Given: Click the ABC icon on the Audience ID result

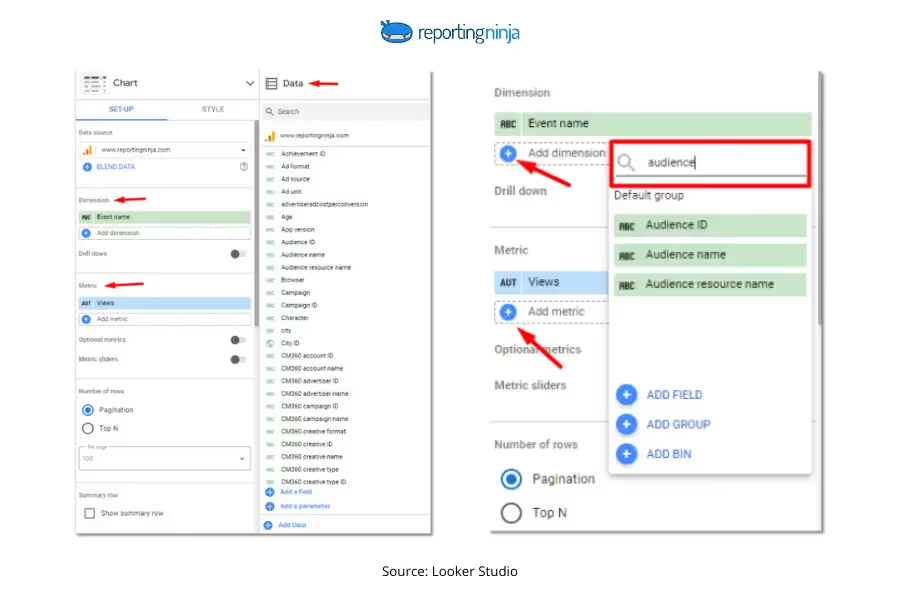Looking at the screenshot, I should coord(627,226).
